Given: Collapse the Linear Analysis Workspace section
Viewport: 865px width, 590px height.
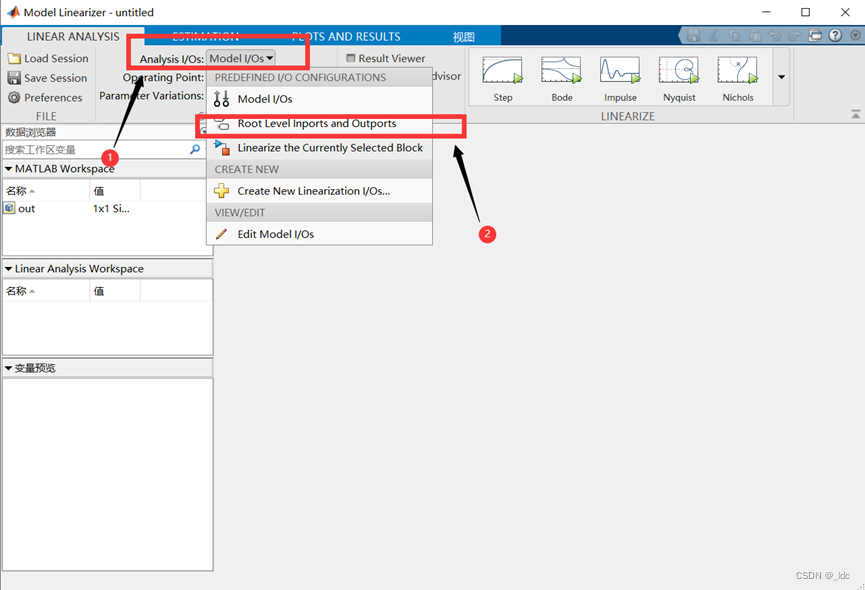Looking at the screenshot, I should point(8,269).
